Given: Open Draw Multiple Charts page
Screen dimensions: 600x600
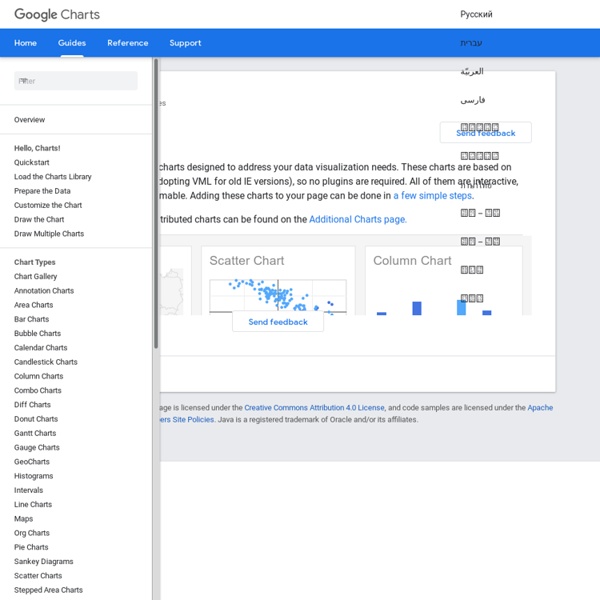Looking at the screenshot, I should coord(49,233).
